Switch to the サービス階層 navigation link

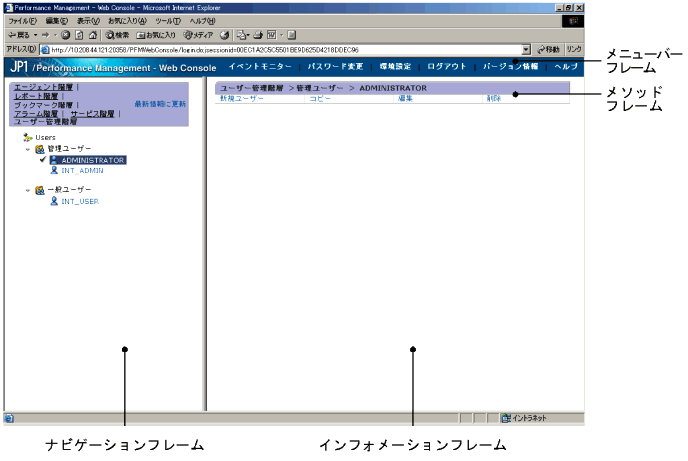[x=92, y=114]
